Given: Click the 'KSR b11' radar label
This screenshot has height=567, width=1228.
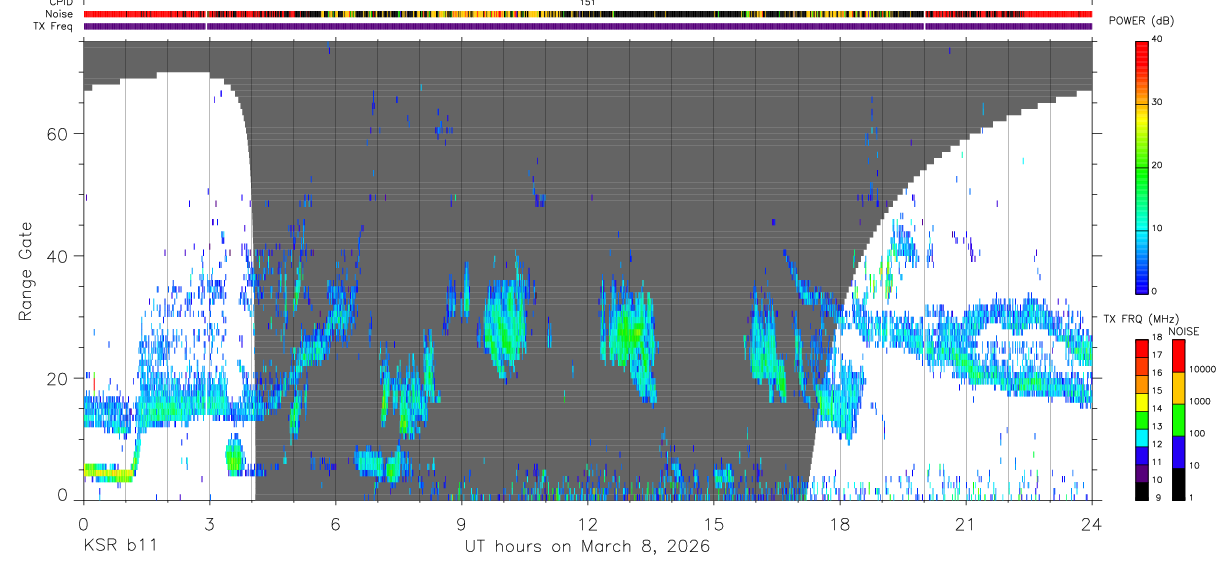Looking at the screenshot, I should pyautogui.click(x=119, y=546).
